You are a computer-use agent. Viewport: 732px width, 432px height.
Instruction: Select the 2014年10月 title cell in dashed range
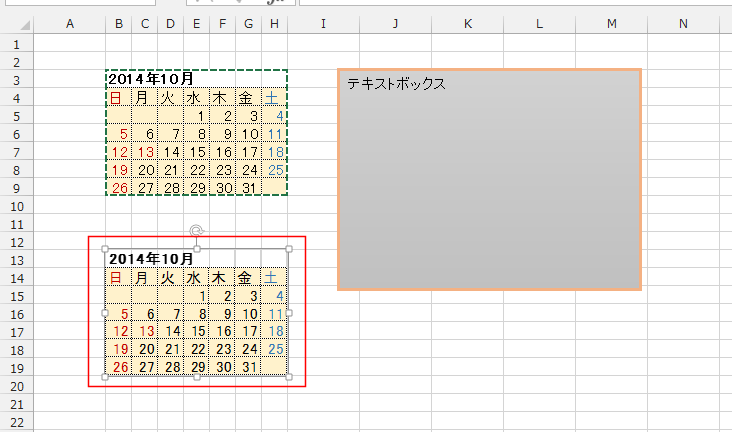[x=119, y=79]
